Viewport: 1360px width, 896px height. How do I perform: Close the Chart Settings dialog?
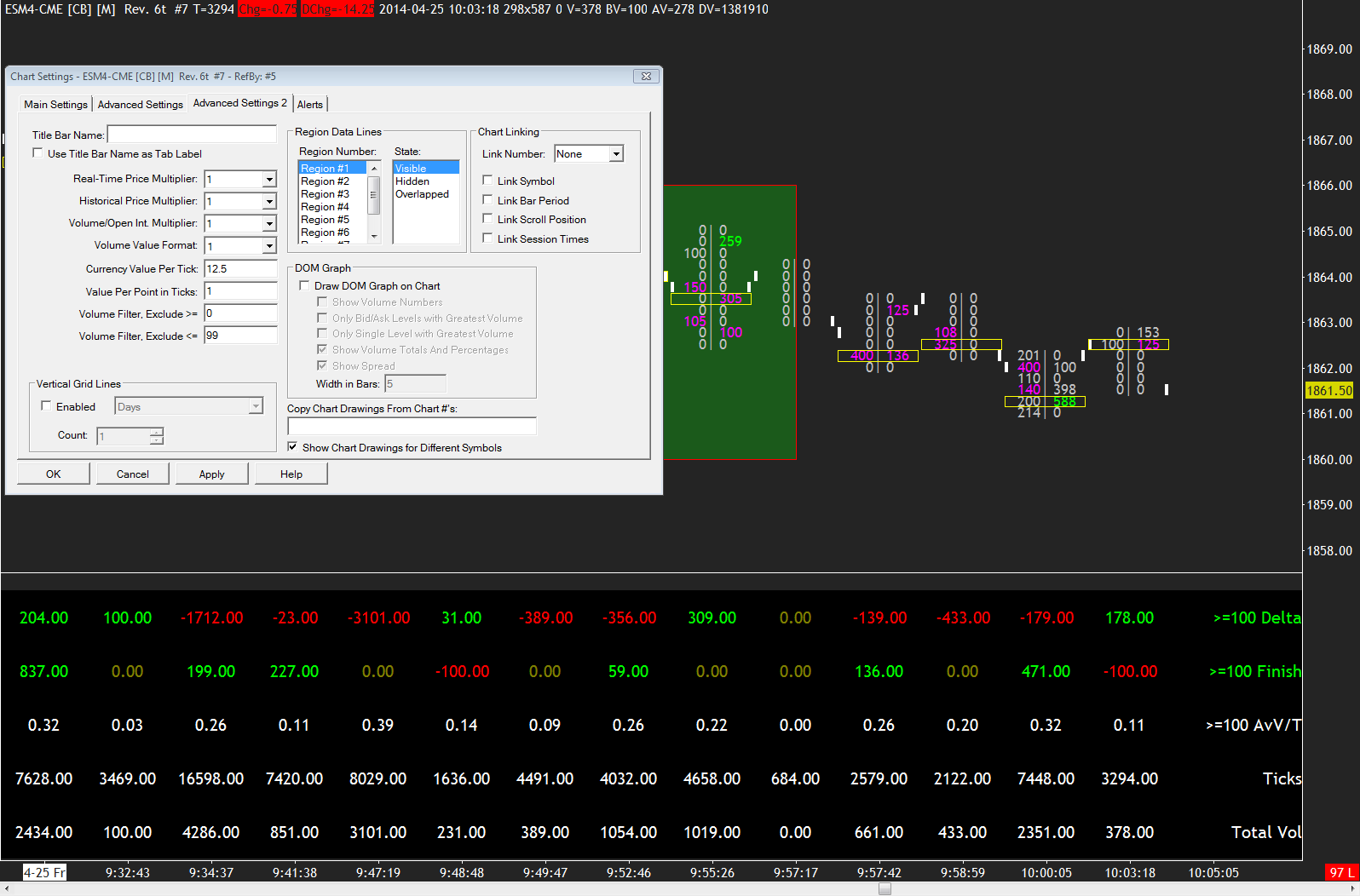tap(646, 77)
